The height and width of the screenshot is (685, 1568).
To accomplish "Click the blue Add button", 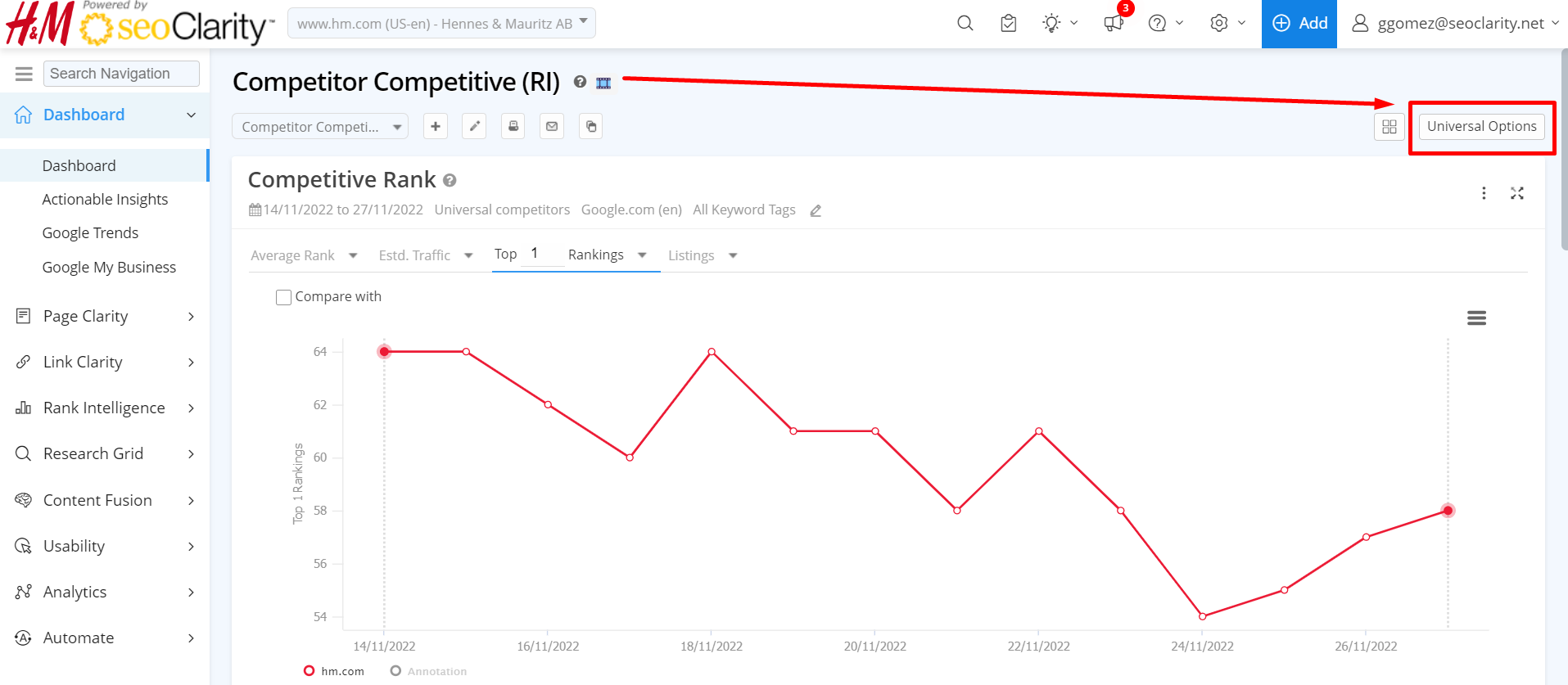I will 1299,24.
